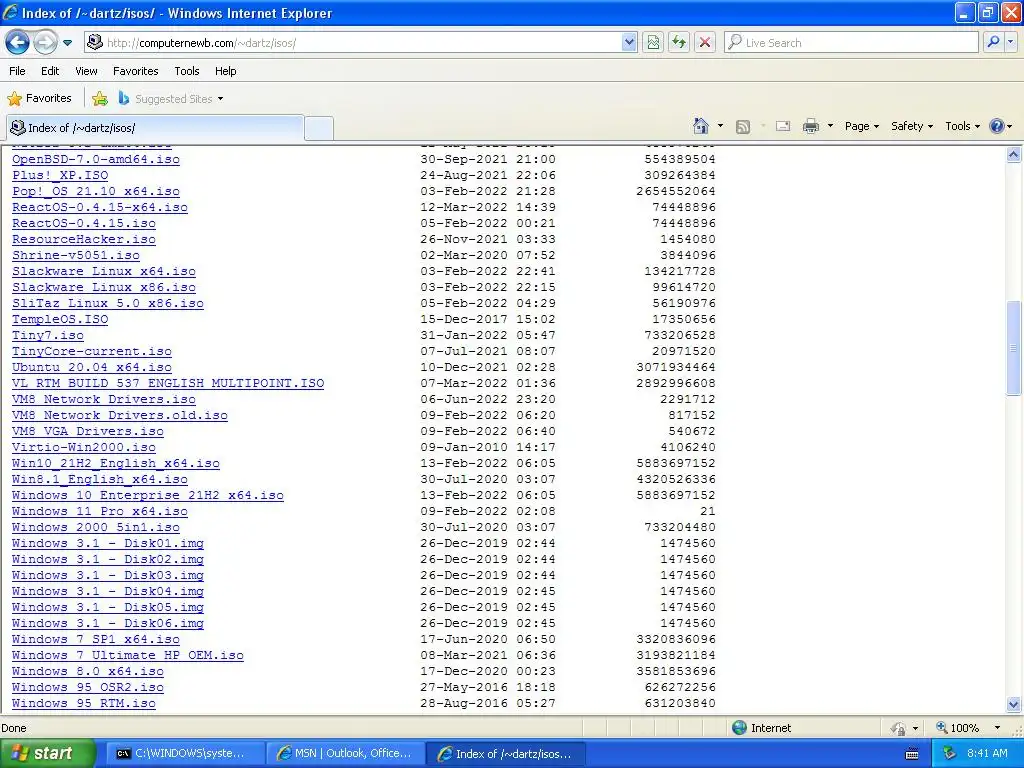Image resolution: width=1024 pixels, height=768 pixels.
Task: Open Windows_95_RTM.iso link
Action: [x=84, y=703]
